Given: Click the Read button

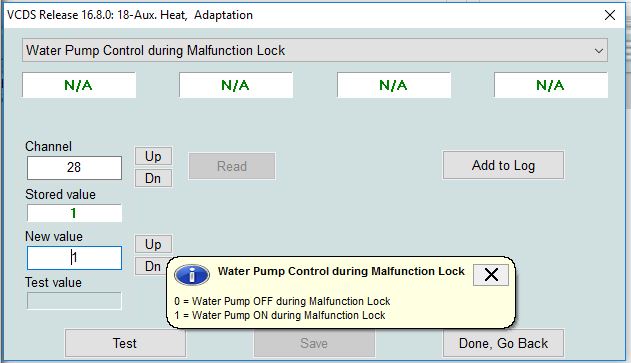Looking at the screenshot, I should (x=232, y=166).
